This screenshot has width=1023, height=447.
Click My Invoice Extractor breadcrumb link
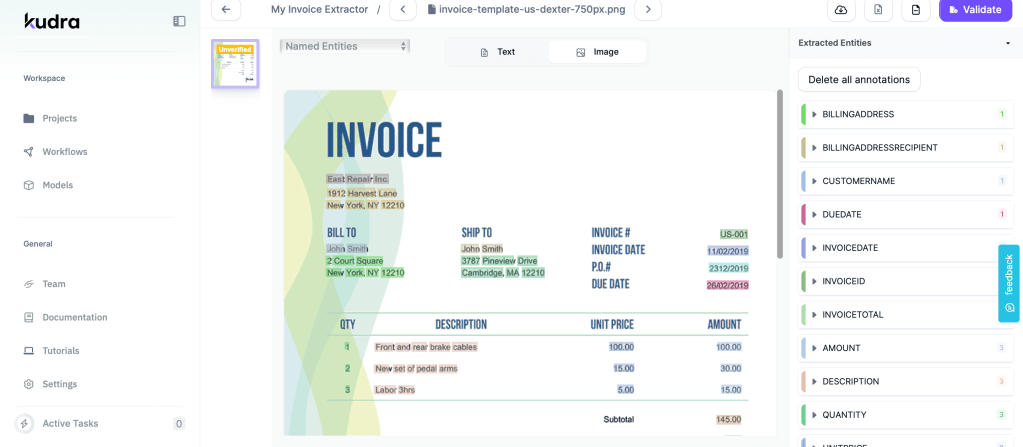point(318,9)
